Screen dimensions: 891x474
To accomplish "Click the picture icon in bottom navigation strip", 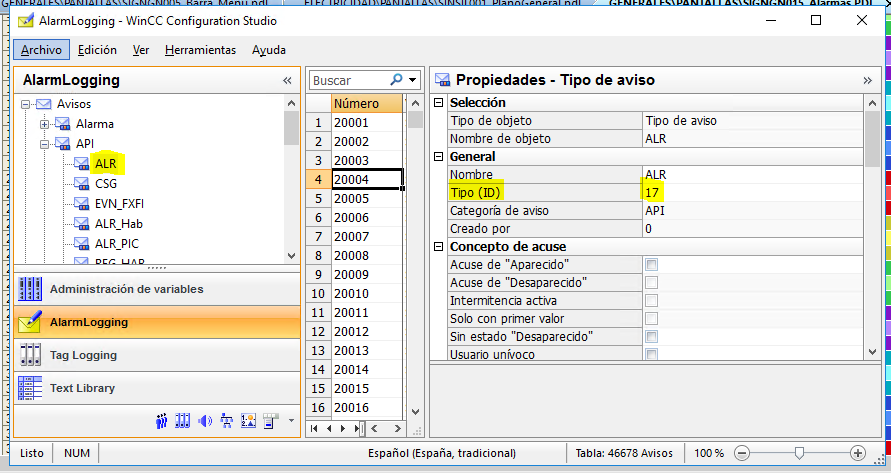I will [248, 421].
